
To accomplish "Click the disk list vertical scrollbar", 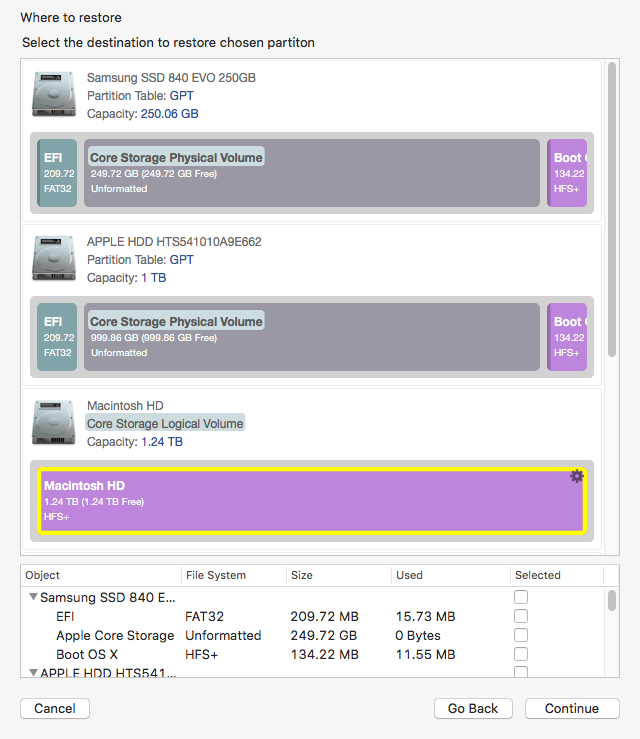I will pos(612,210).
